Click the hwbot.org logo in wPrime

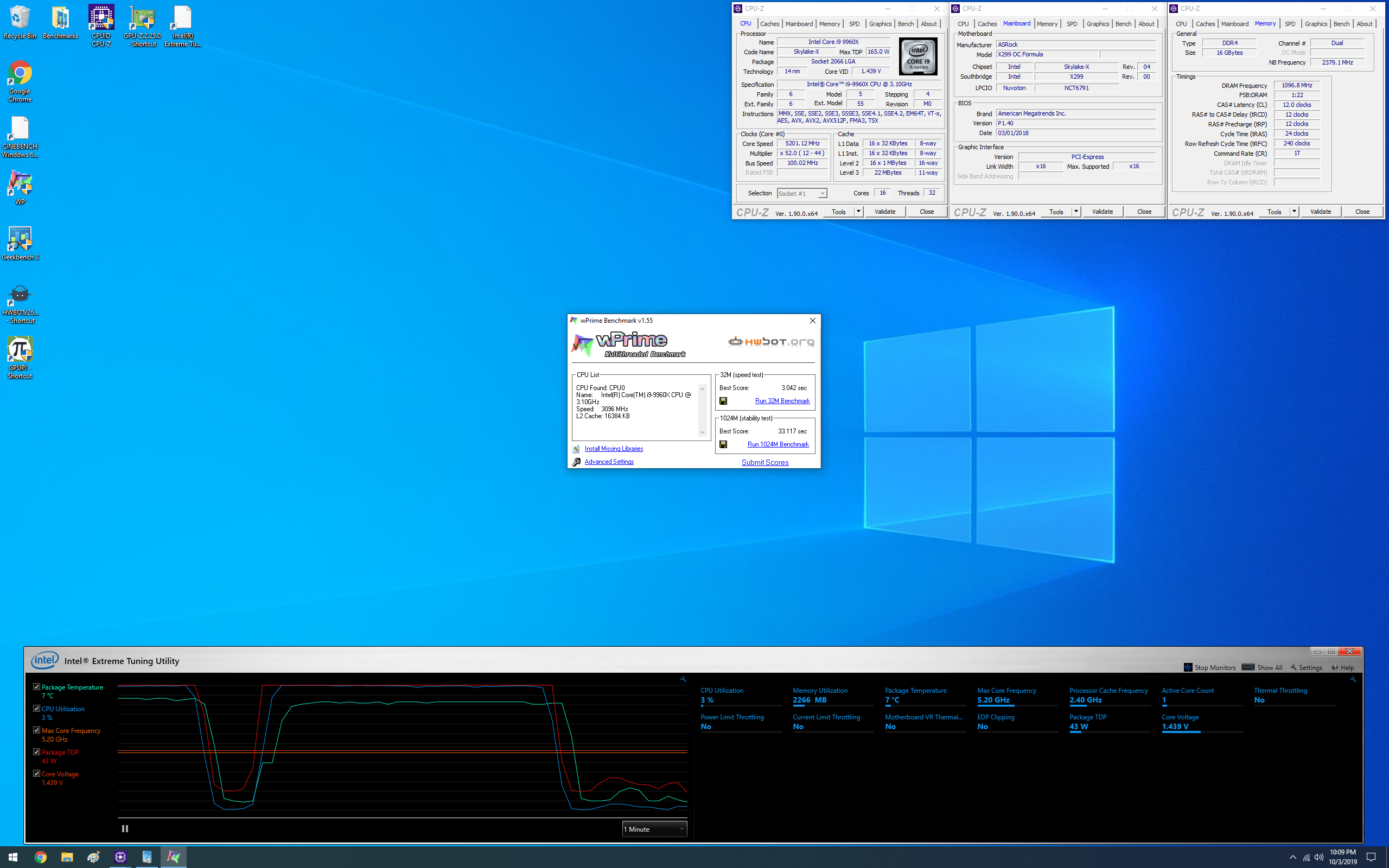[x=771, y=342]
